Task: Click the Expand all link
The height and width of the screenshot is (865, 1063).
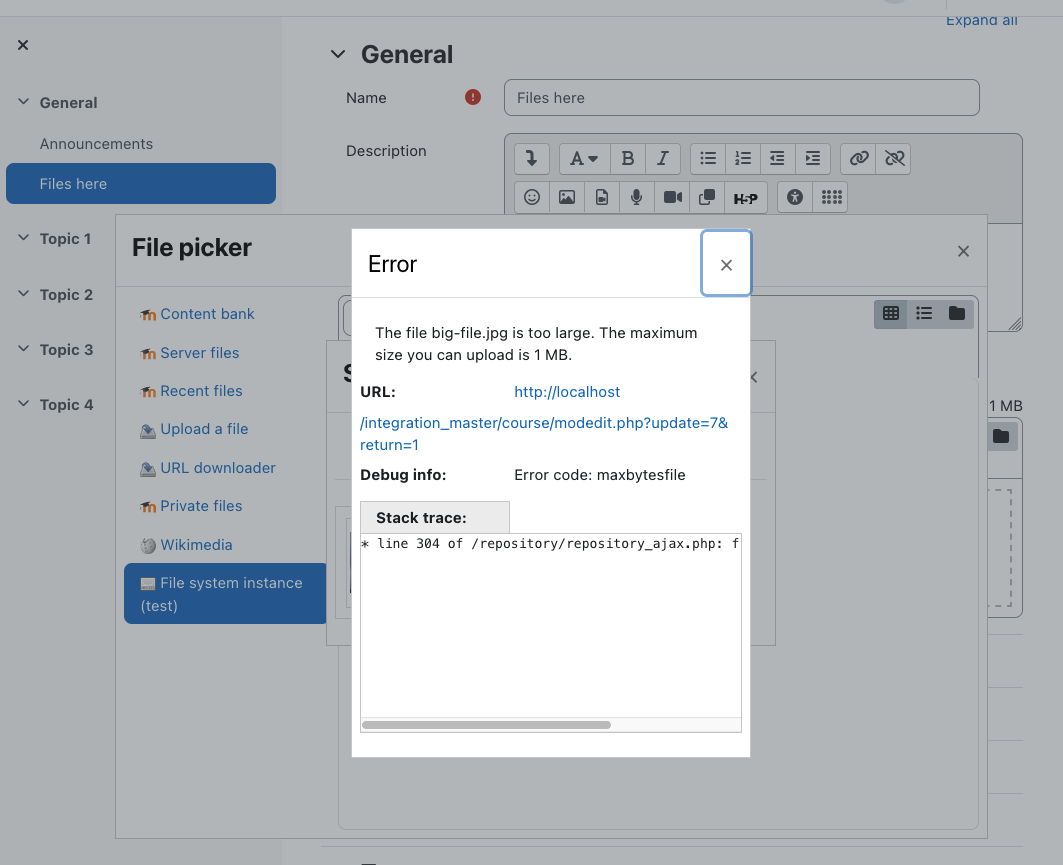Action: [982, 20]
